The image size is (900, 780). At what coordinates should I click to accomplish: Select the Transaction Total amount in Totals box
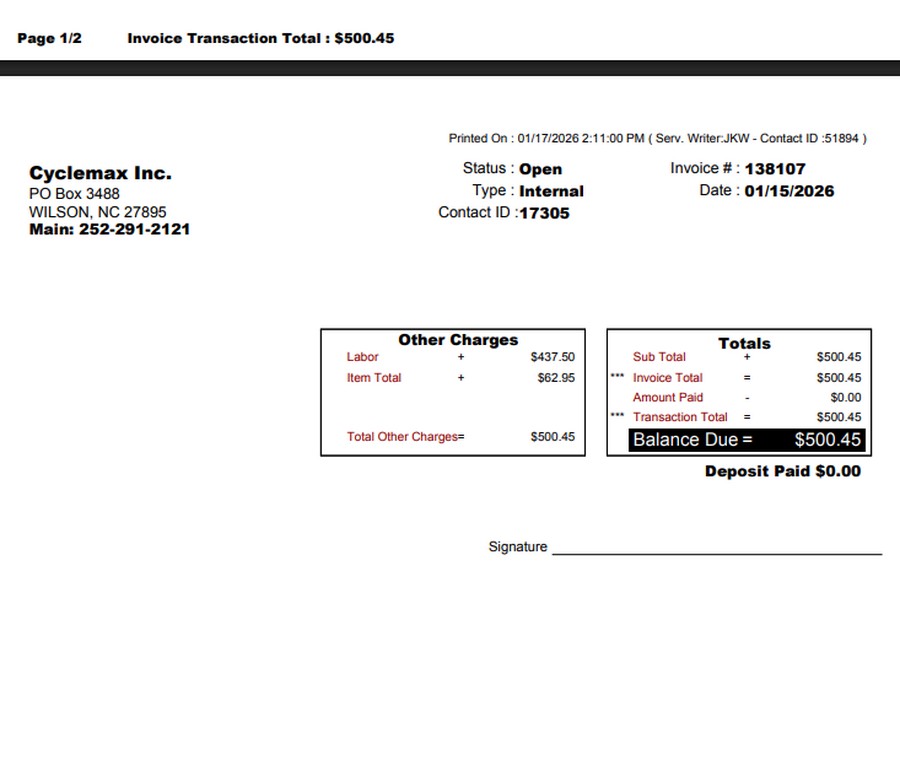839,417
